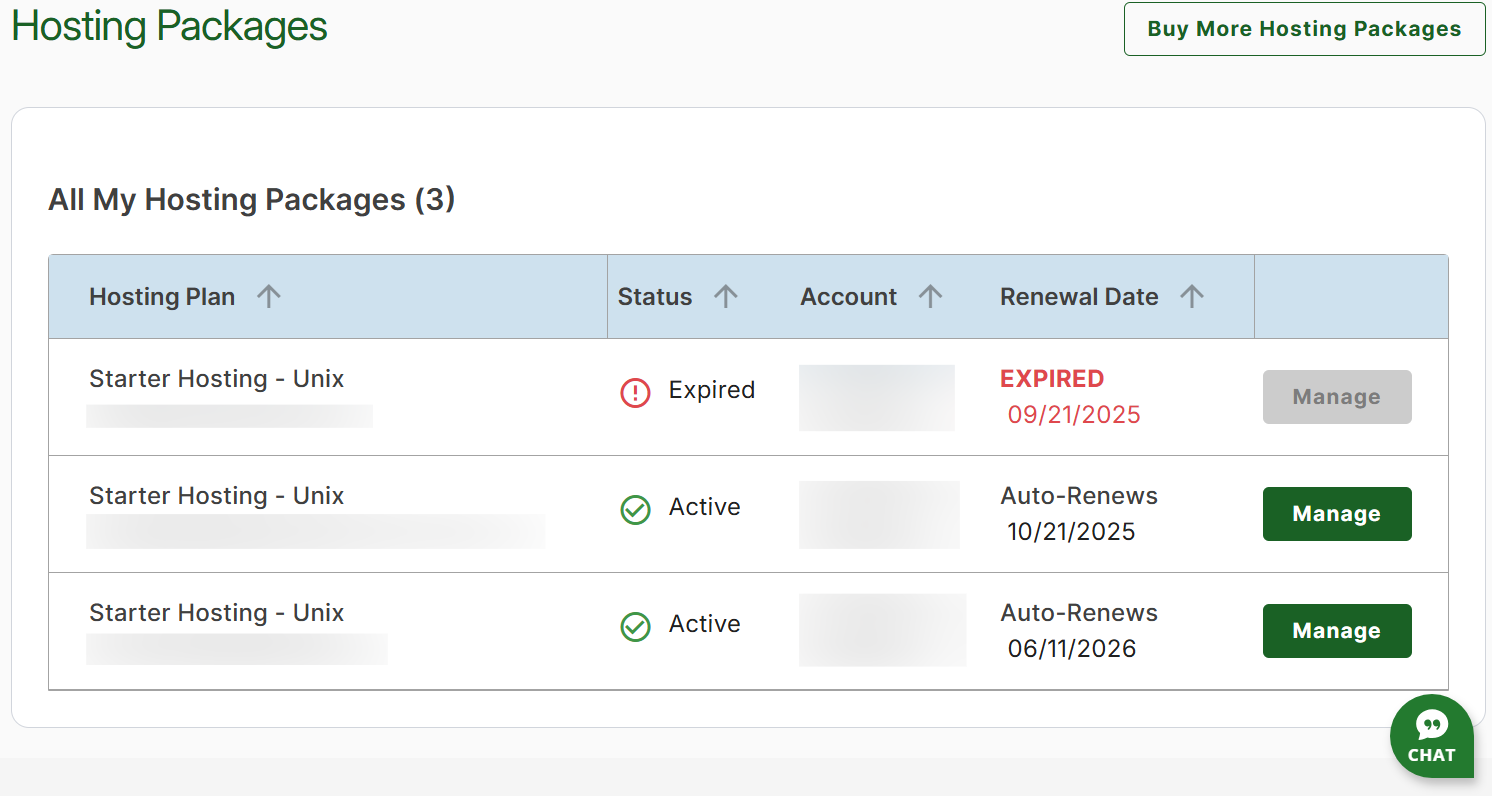Manage the package renewing 10/21/2025
This screenshot has width=1492, height=796.
pyautogui.click(x=1336, y=514)
